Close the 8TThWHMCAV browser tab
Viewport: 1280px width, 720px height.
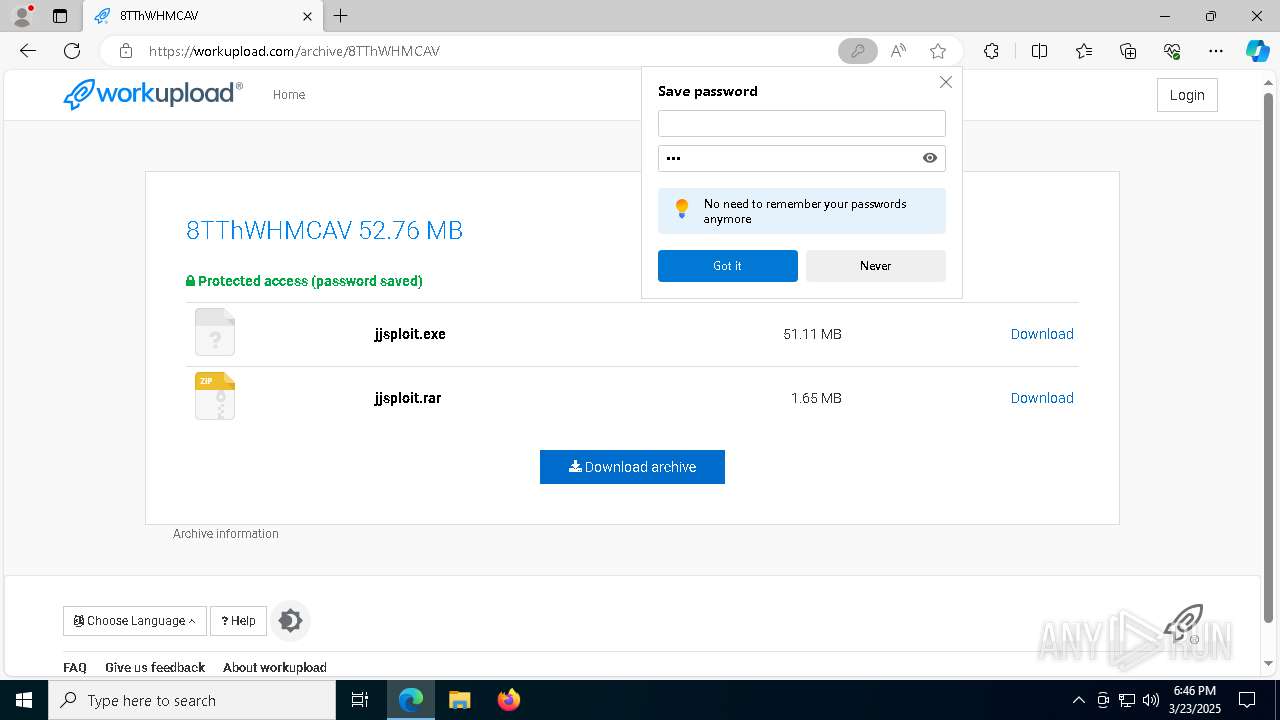[x=308, y=16]
